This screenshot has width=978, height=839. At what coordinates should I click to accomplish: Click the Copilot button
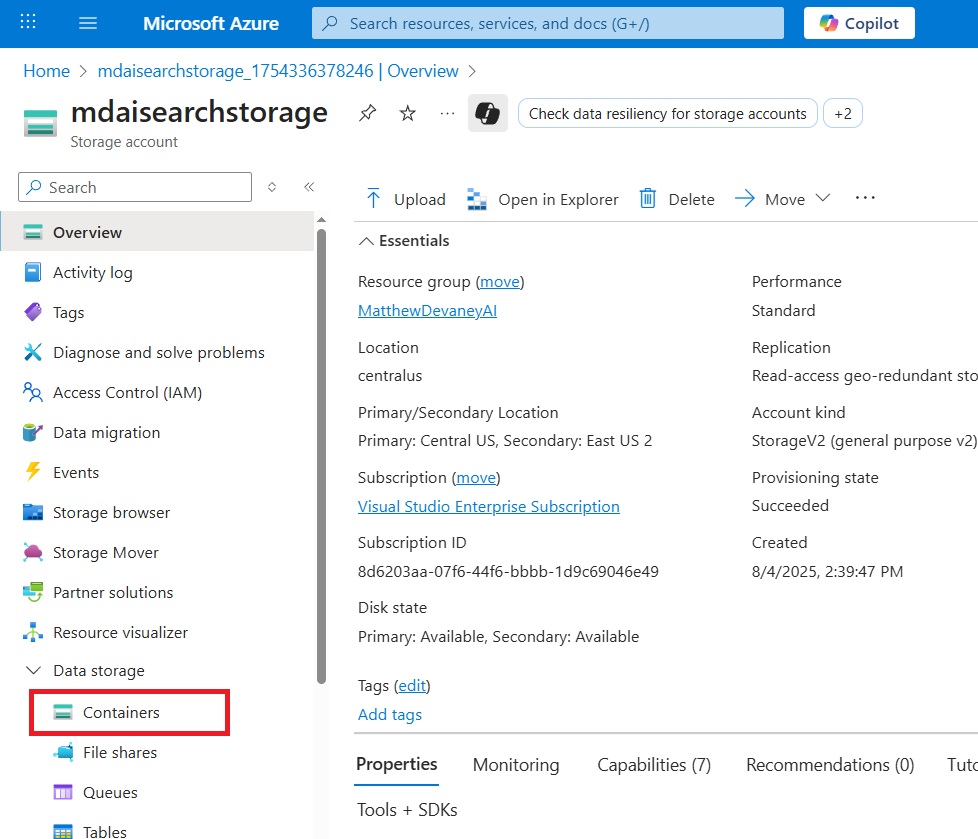[859, 23]
